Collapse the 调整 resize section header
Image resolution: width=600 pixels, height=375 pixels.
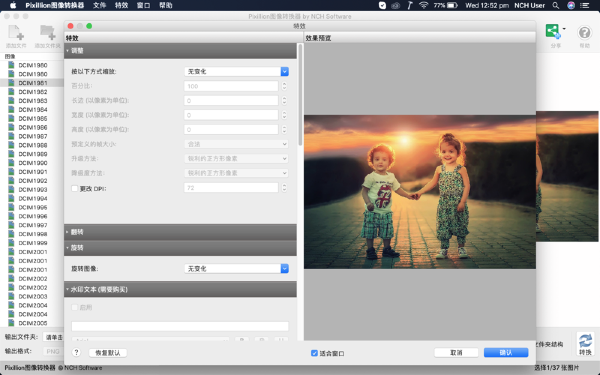pyautogui.click(x=180, y=51)
